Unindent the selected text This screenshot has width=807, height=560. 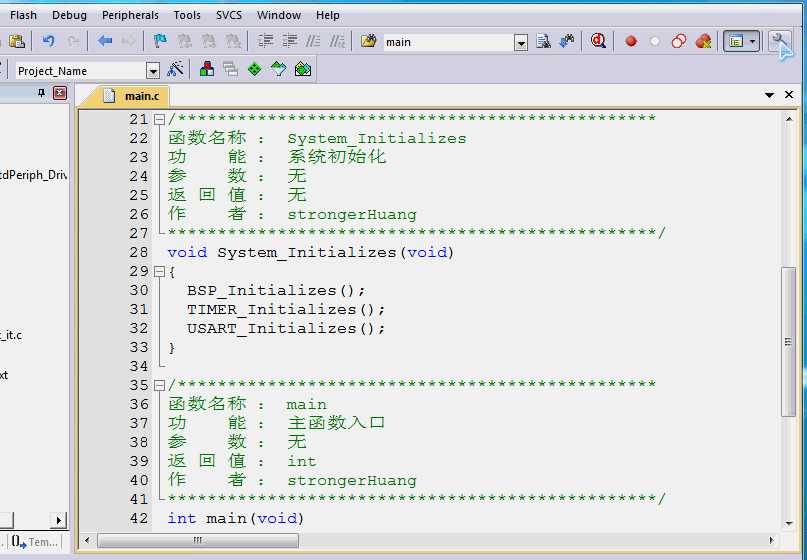point(290,41)
